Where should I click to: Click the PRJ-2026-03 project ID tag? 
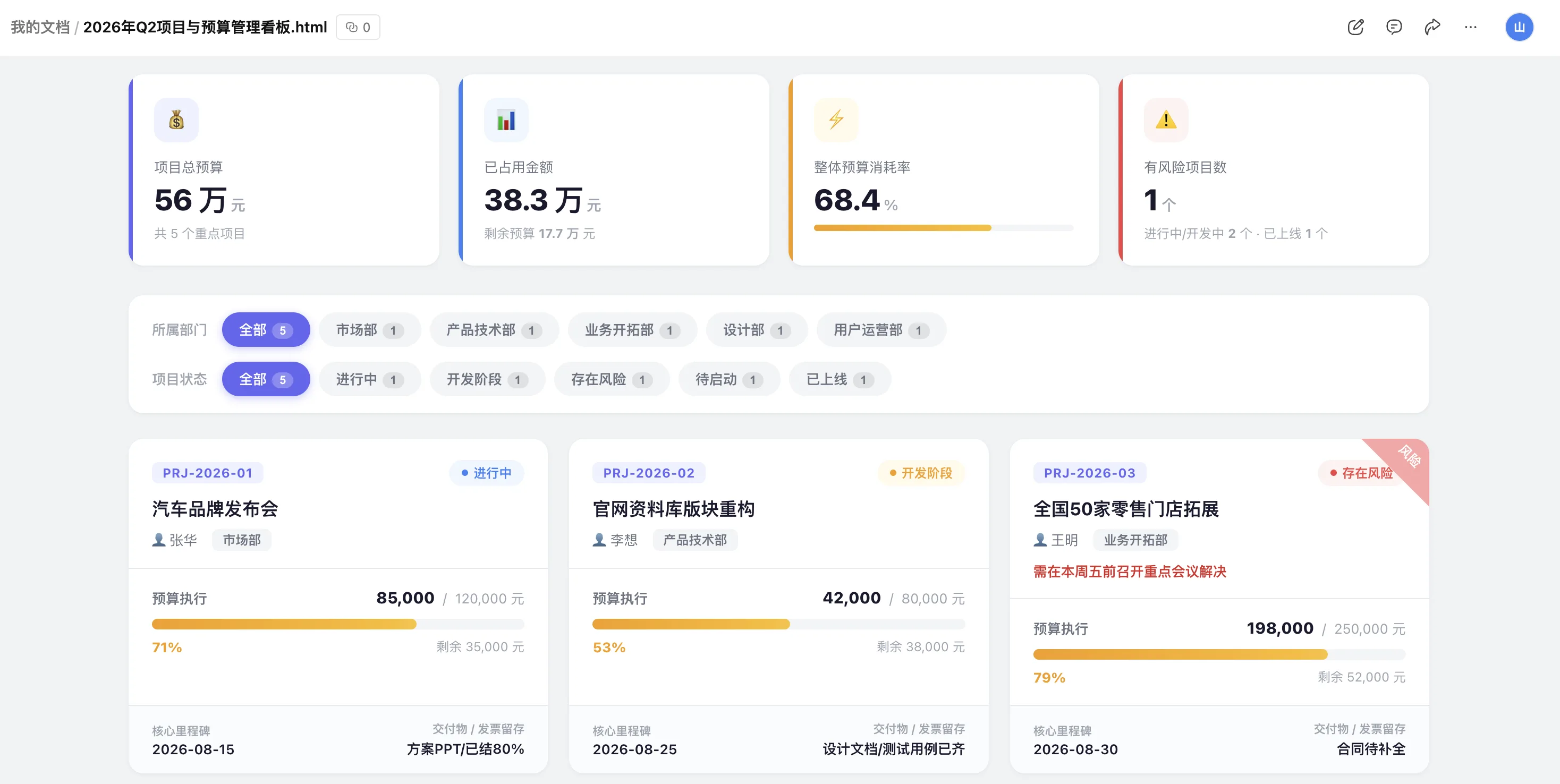(1089, 473)
